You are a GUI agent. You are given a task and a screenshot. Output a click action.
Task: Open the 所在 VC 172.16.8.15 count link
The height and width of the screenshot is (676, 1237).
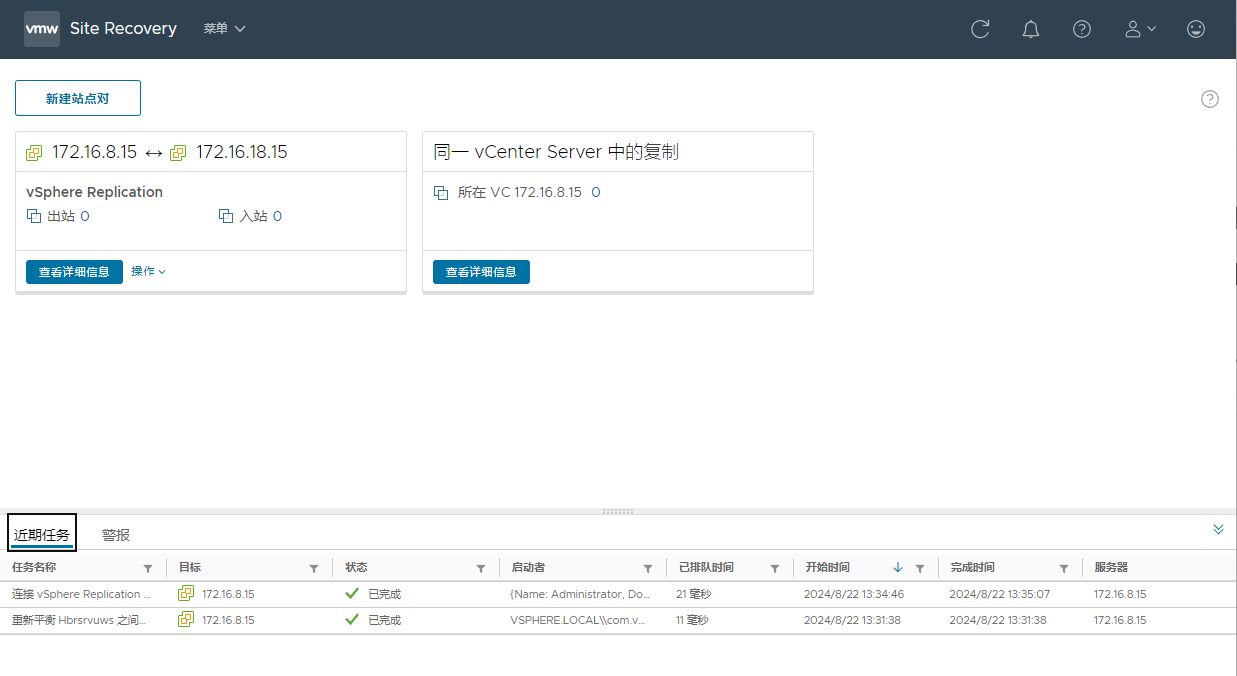coord(596,192)
